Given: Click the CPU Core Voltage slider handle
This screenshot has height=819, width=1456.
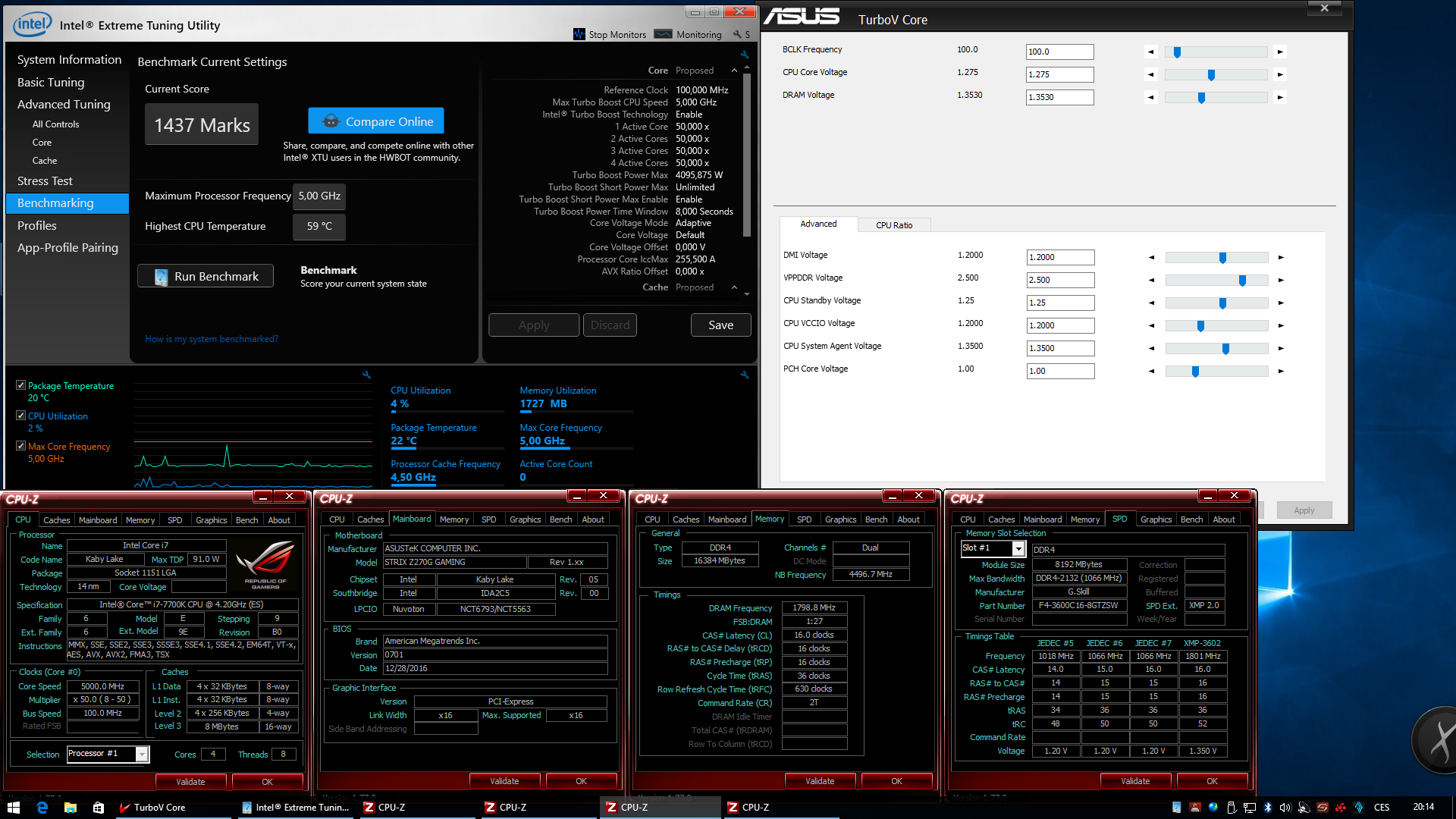Looking at the screenshot, I should (x=1211, y=75).
